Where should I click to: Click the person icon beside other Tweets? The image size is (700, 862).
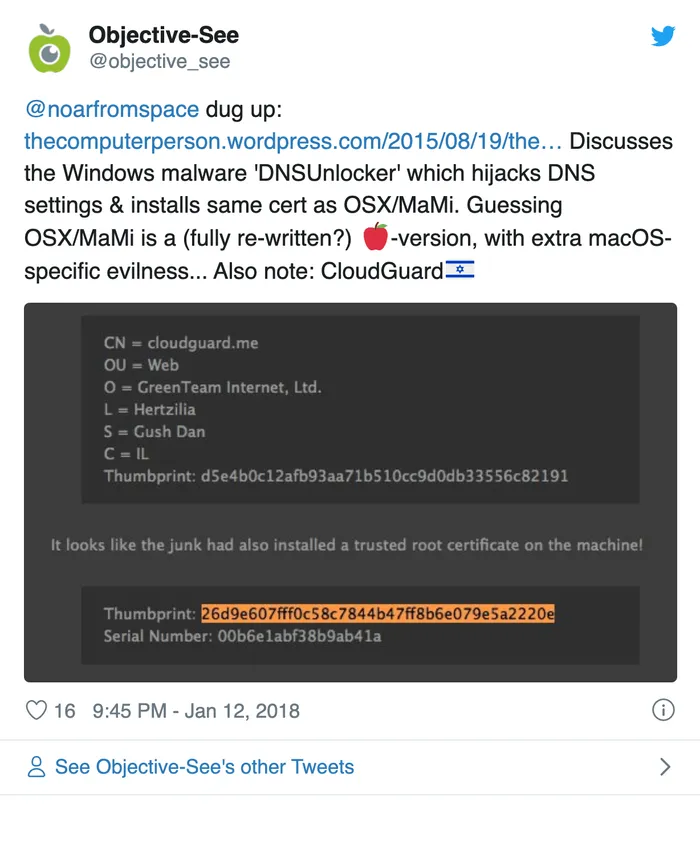pos(36,767)
